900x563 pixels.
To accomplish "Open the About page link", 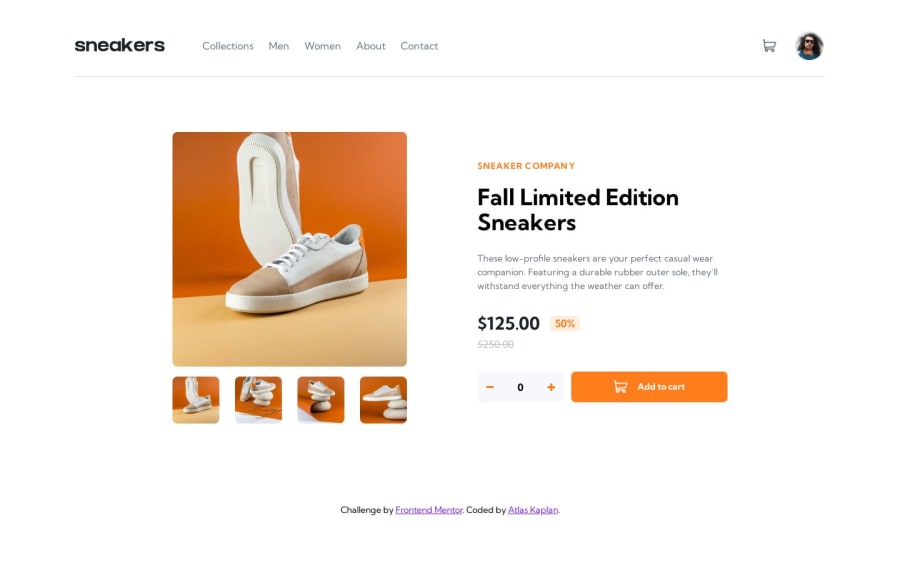I will point(371,46).
